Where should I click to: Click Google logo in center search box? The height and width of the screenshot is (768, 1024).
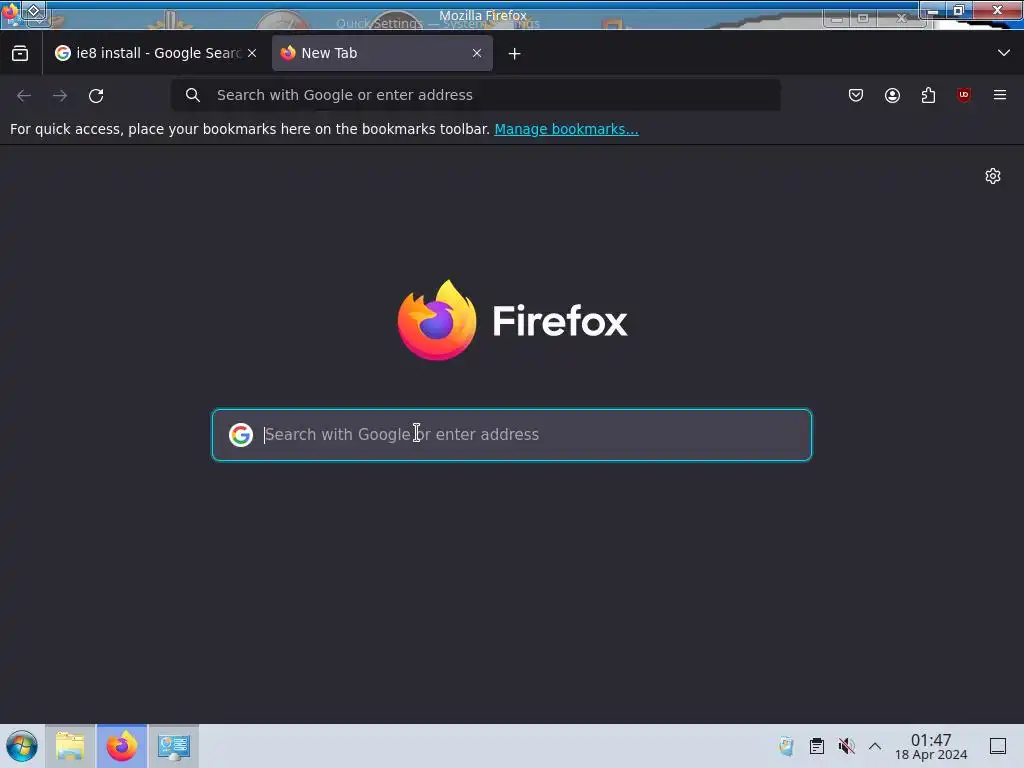(241, 435)
